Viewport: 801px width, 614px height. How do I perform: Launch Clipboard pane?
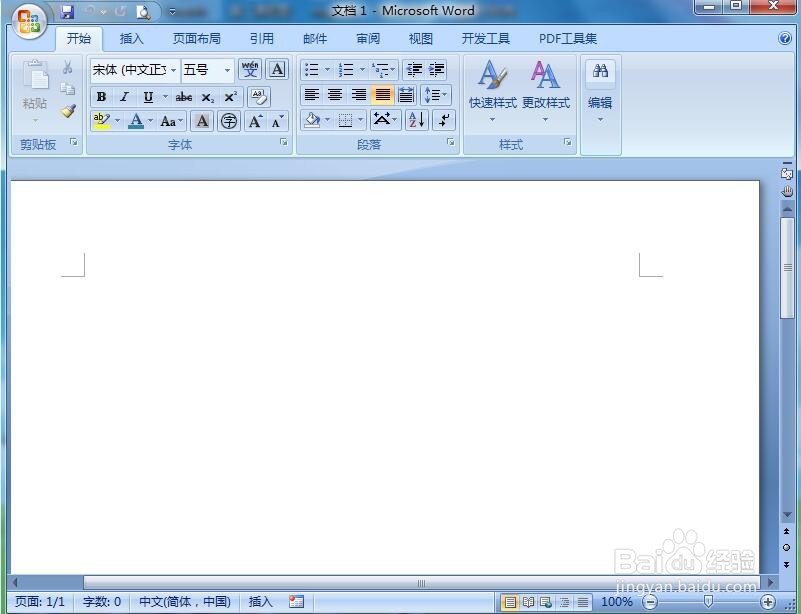point(74,143)
